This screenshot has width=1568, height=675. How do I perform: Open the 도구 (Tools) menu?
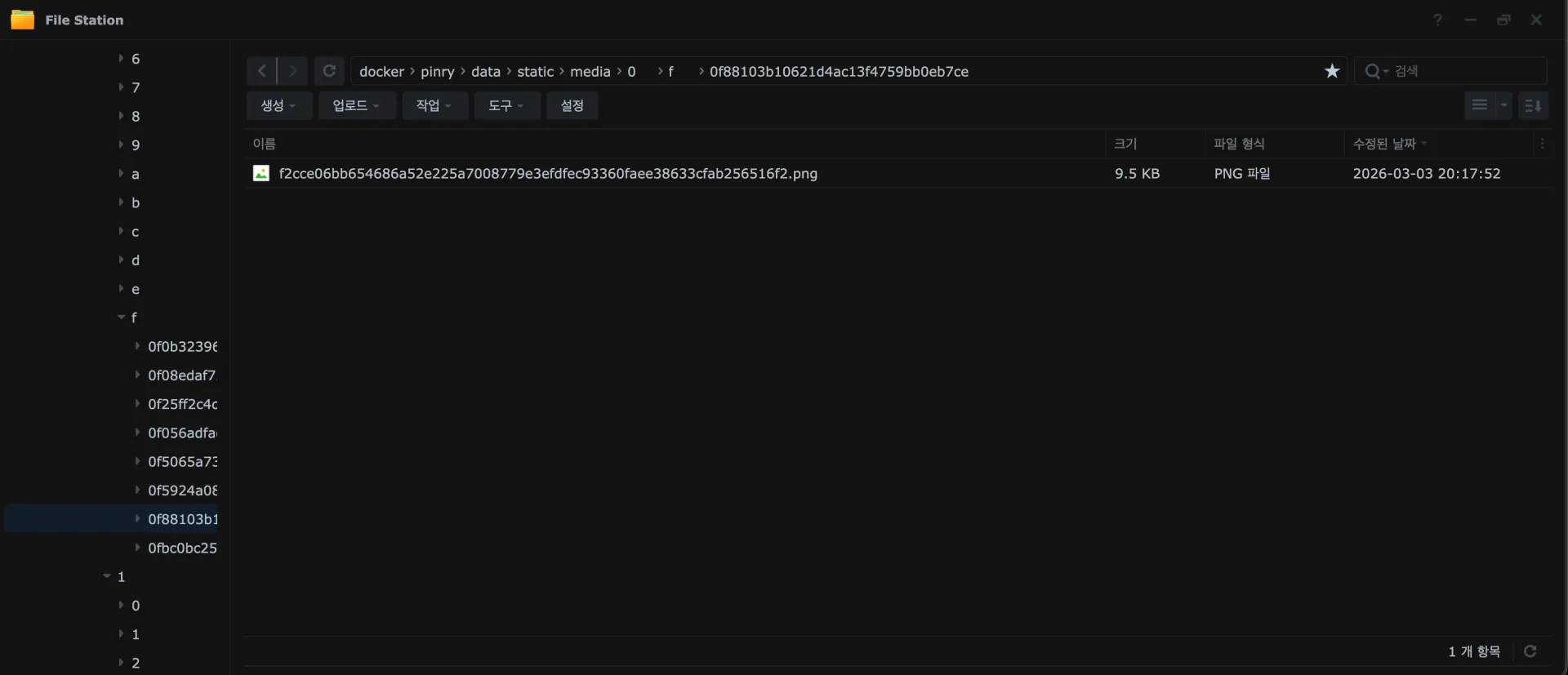point(506,105)
